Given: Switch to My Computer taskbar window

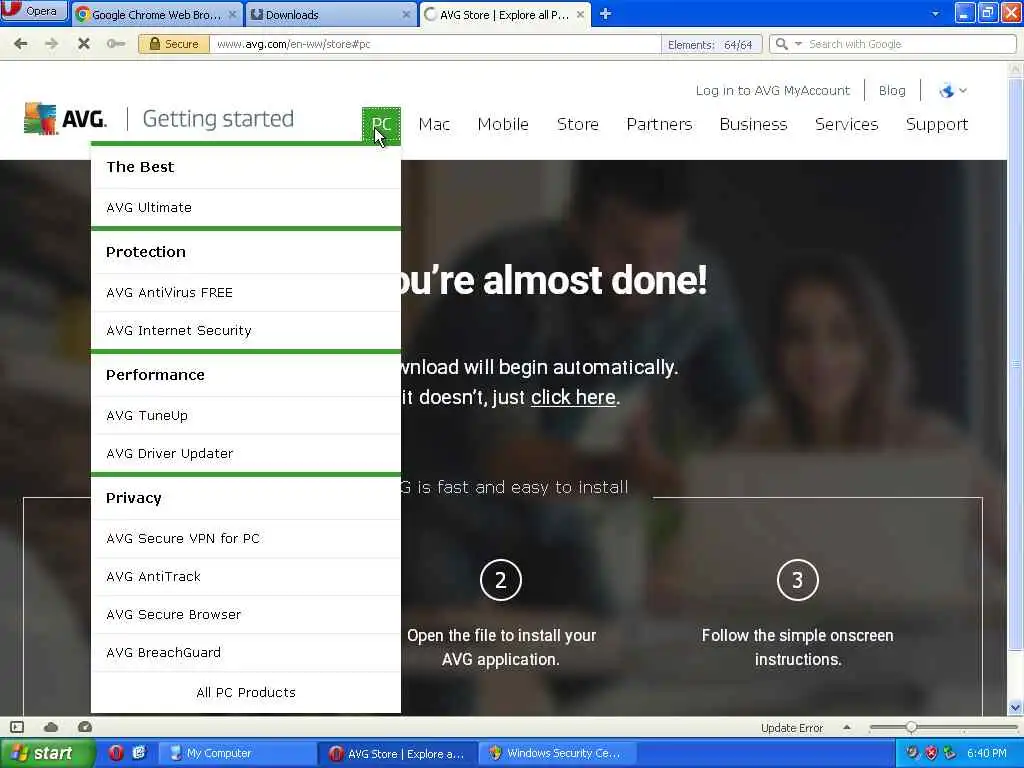Looking at the screenshot, I should (236, 753).
